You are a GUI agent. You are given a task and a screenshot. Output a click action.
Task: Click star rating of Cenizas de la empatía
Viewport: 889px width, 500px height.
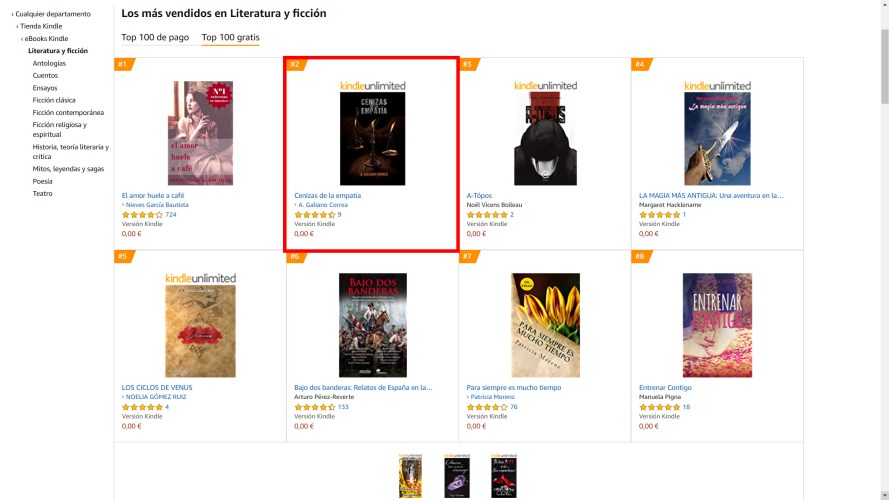[x=314, y=215]
